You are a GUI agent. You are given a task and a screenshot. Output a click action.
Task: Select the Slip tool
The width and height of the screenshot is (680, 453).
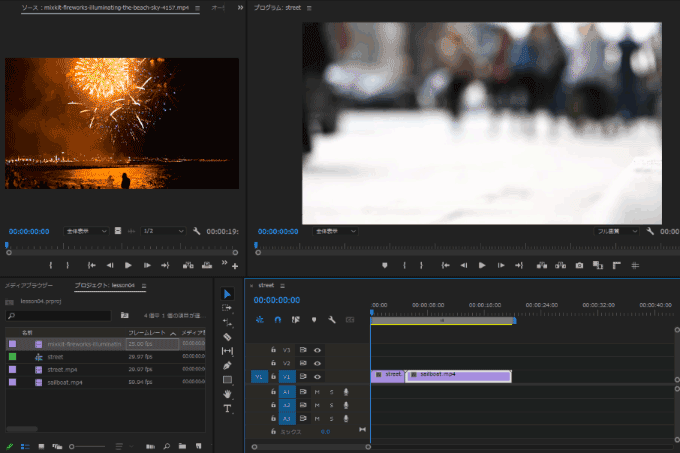click(x=227, y=351)
